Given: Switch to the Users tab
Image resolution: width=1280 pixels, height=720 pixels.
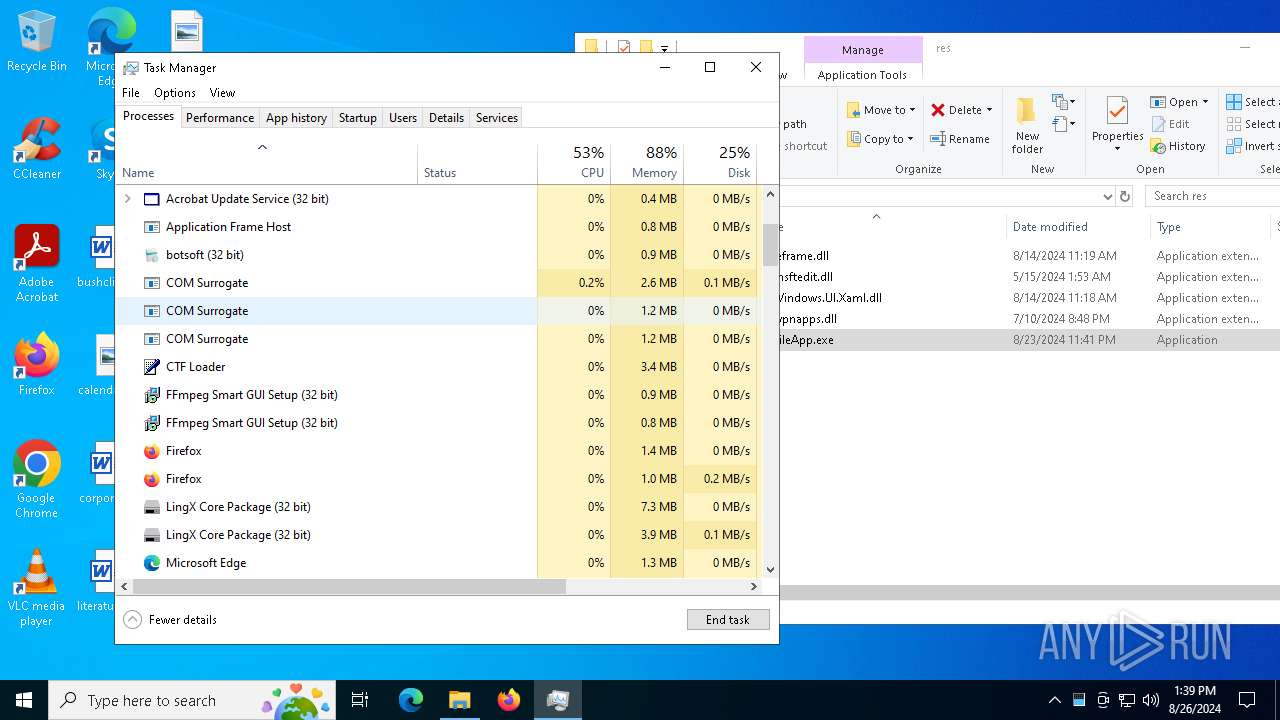Looking at the screenshot, I should pyautogui.click(x=403, y=117).
